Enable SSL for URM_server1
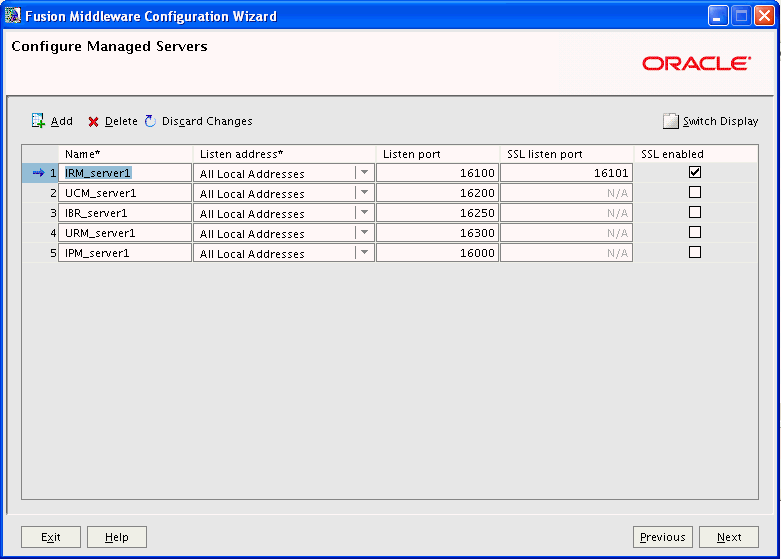The height and width of the screenshot is (559, 781). tap(695, 232)
